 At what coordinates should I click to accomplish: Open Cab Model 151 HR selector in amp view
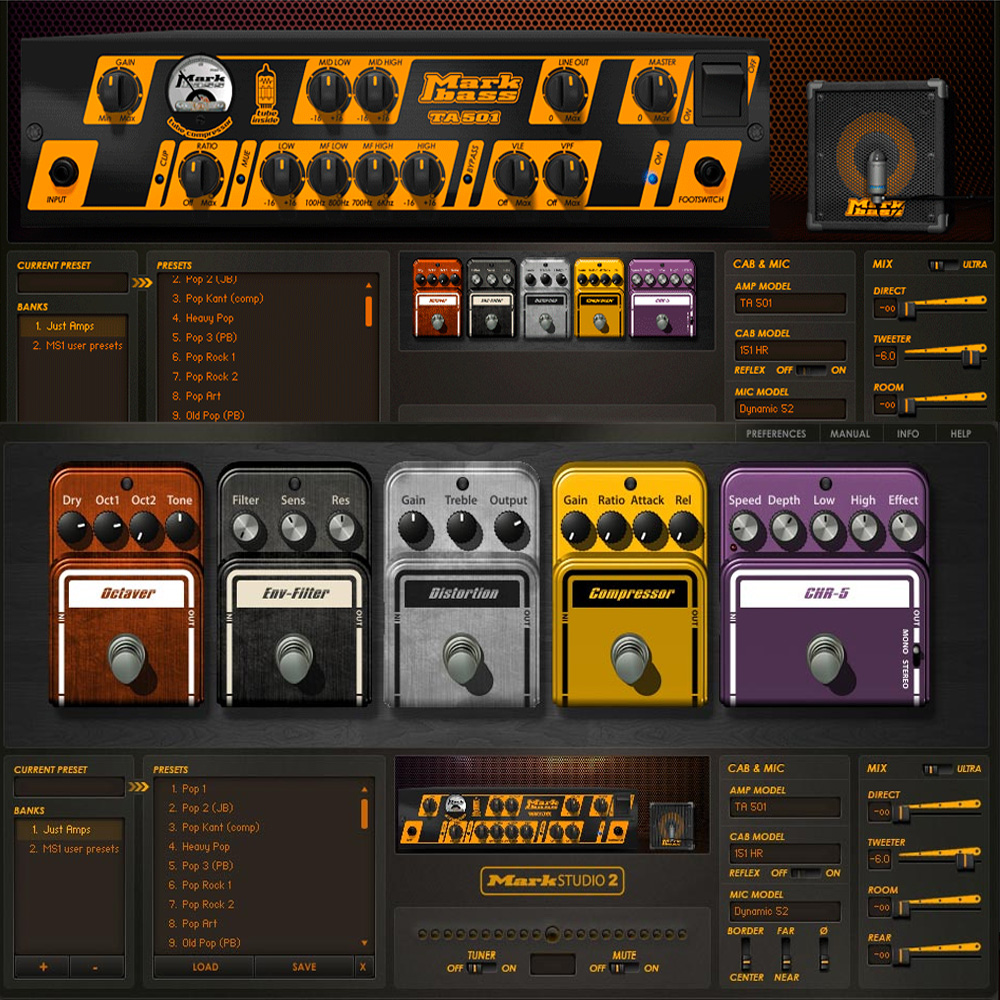(x=790, y=350)
